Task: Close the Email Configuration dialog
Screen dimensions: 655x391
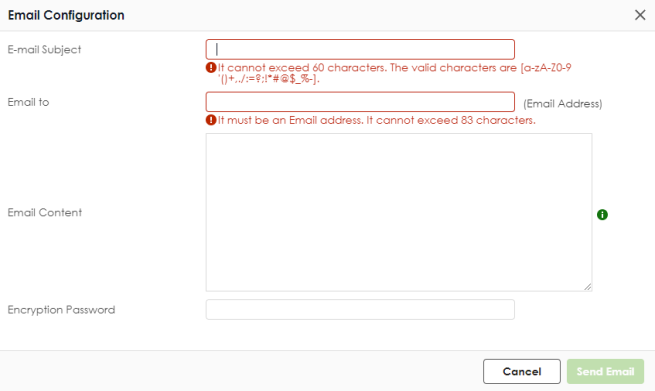Action: pyautogui.click(x=640, y=15)
